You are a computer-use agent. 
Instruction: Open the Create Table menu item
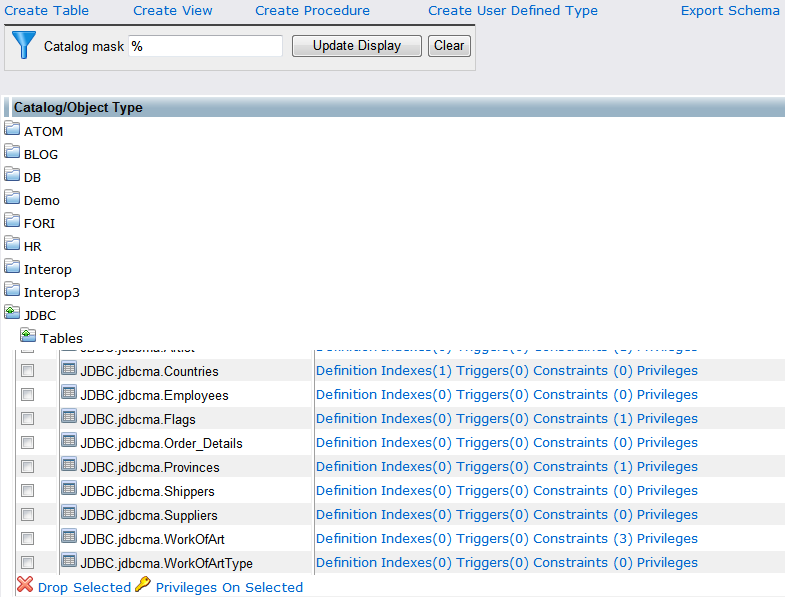click(46, 11)
